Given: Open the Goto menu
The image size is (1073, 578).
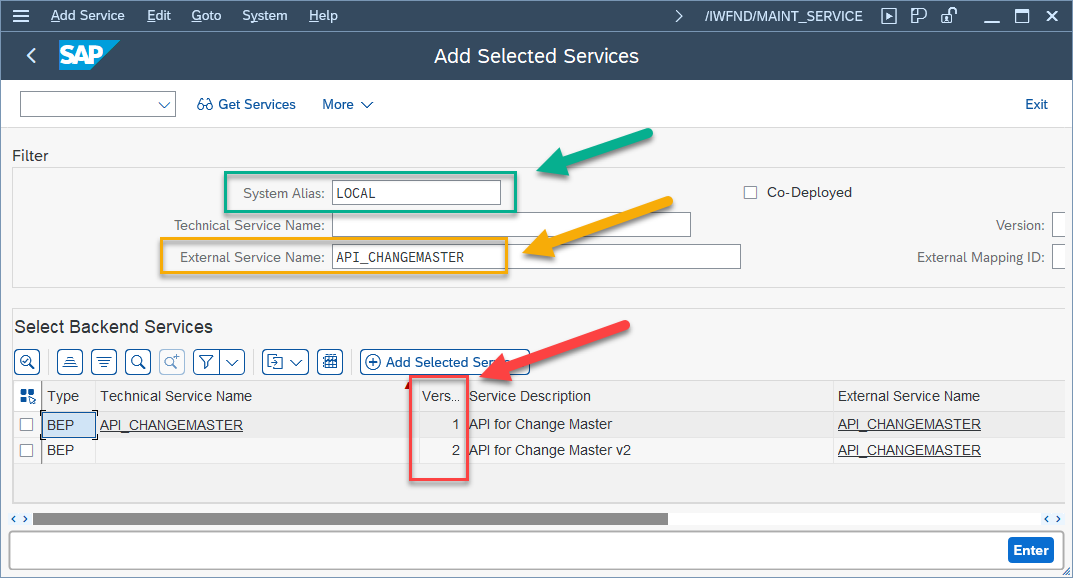Looking at the screenshot, I should [206, 15].
